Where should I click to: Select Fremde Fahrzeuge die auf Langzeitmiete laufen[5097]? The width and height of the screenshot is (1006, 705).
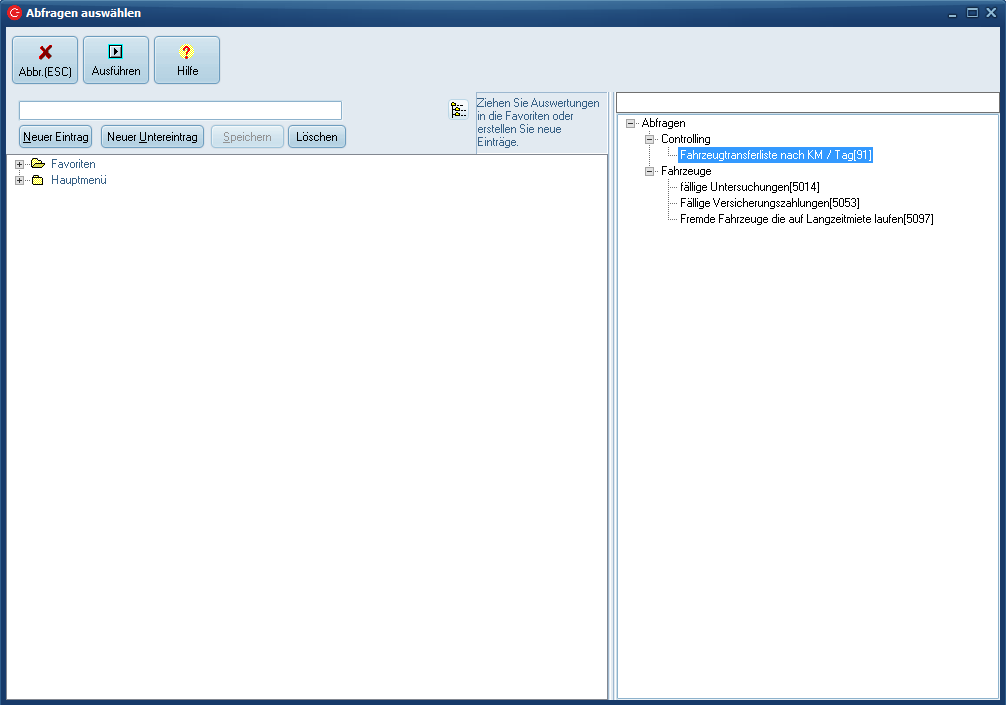[806, 219]
